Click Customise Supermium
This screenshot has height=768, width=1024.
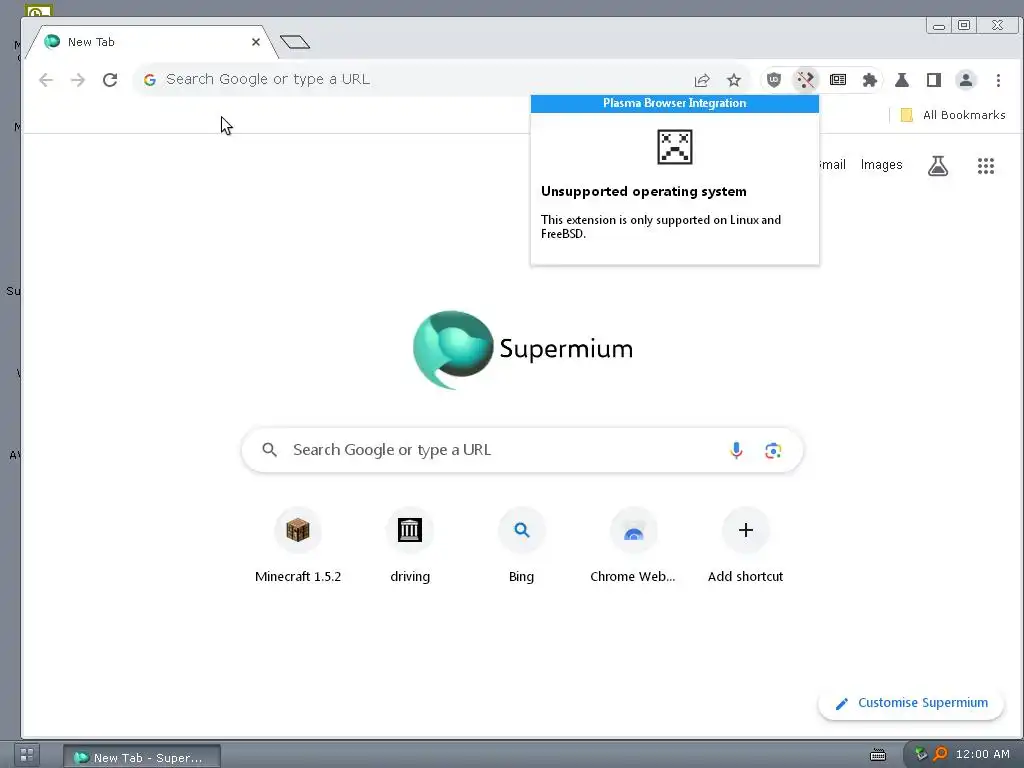911,703
